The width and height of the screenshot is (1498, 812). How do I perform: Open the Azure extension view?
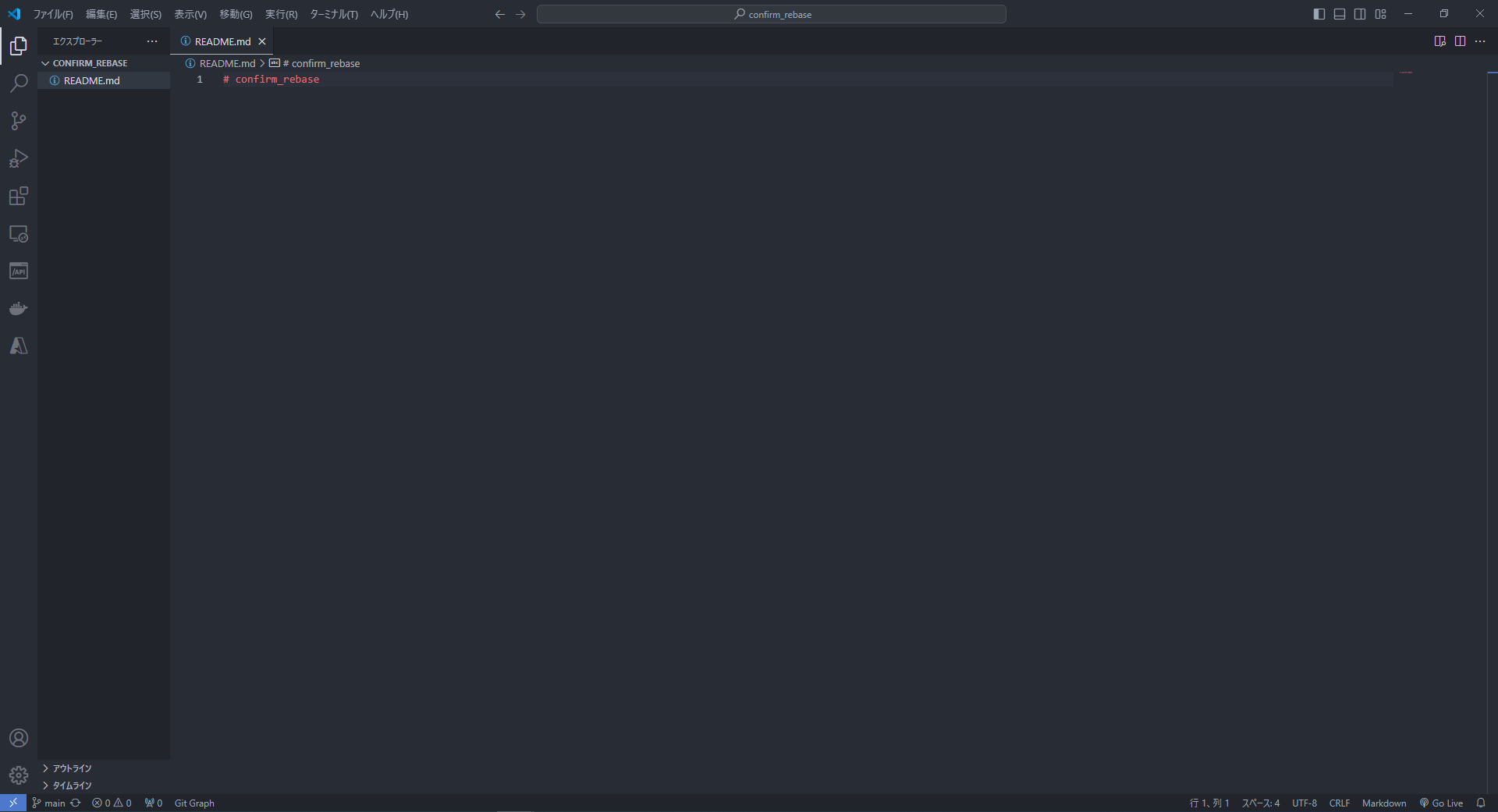18,346
